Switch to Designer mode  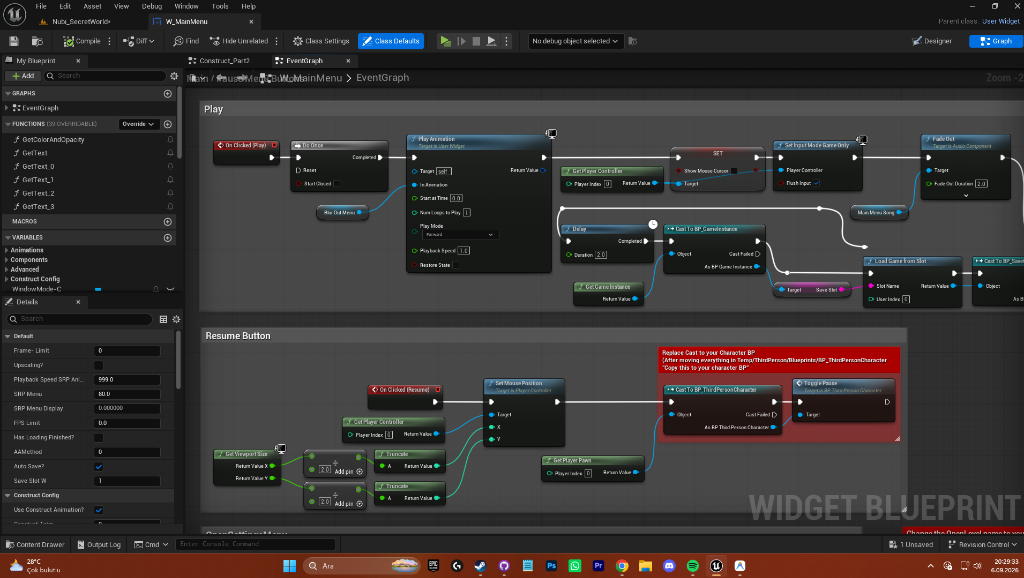tap(932, 41)
